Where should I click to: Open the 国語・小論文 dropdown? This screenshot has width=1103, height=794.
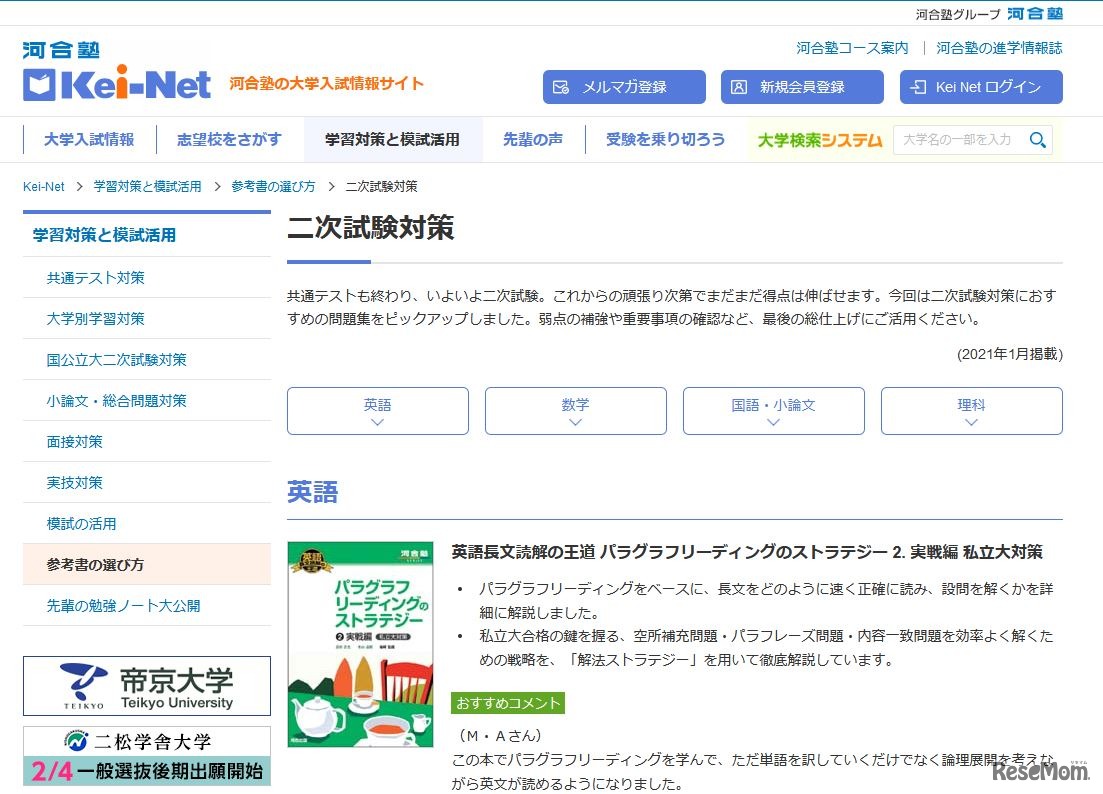(x=773, y=410)
